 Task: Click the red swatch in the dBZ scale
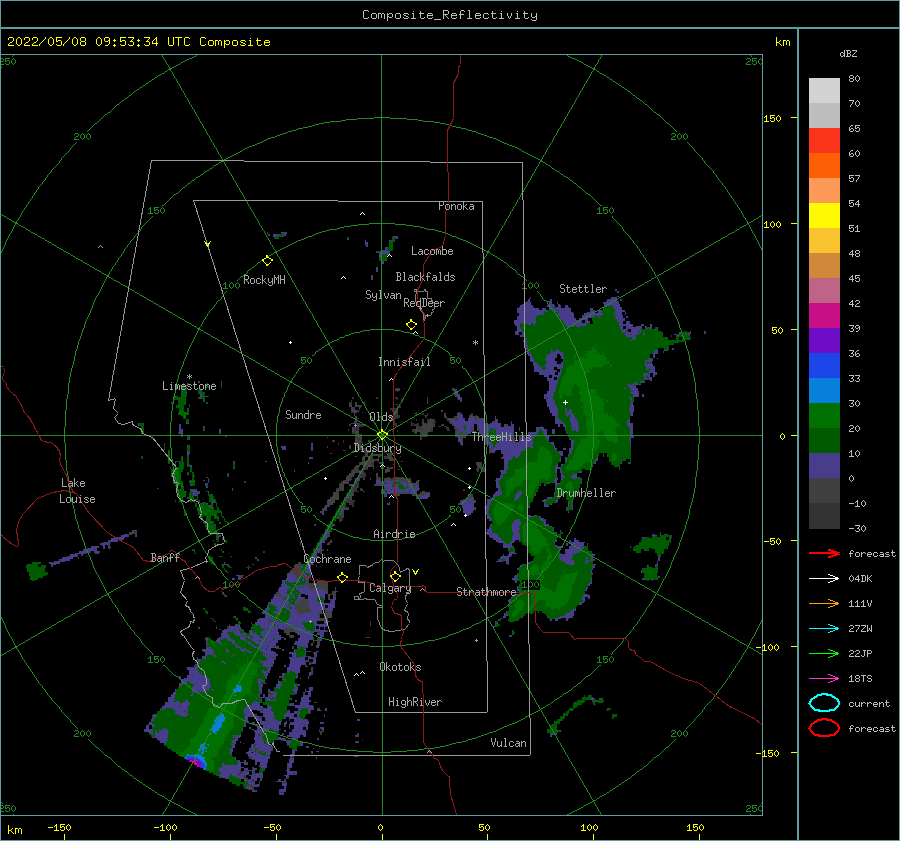click(x=824, y=141)
